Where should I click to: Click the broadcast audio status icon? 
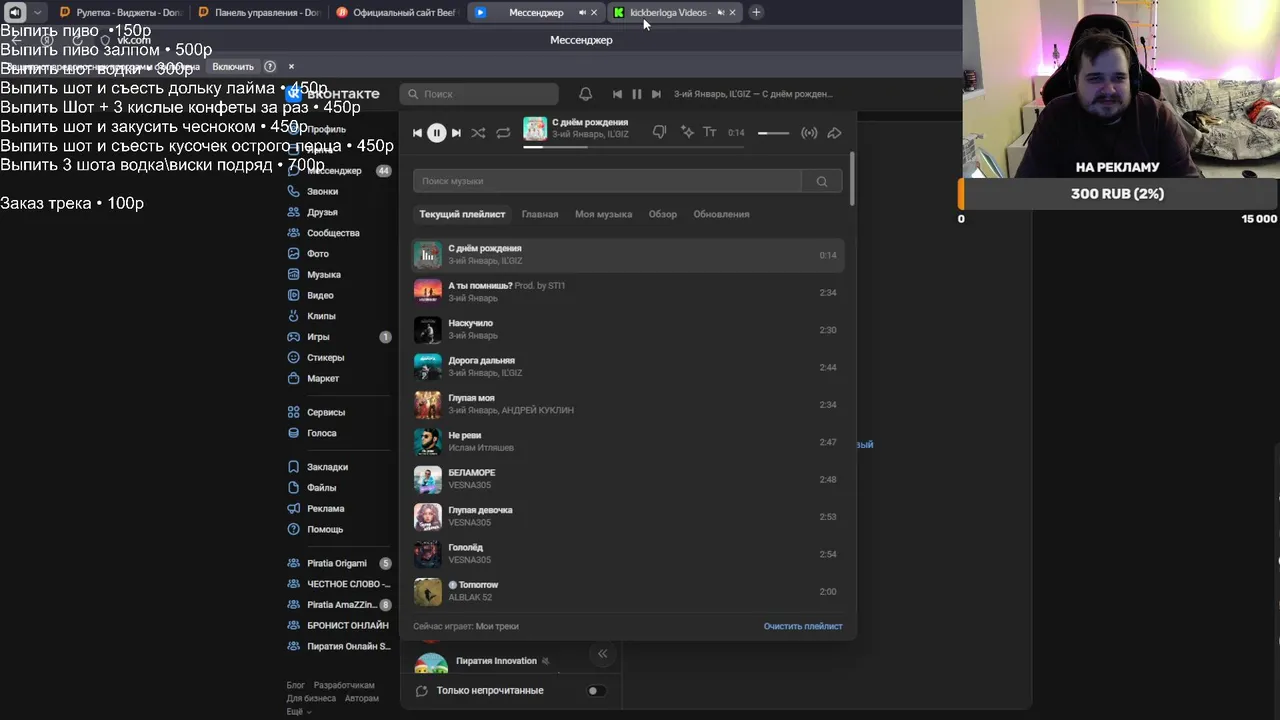809,133
